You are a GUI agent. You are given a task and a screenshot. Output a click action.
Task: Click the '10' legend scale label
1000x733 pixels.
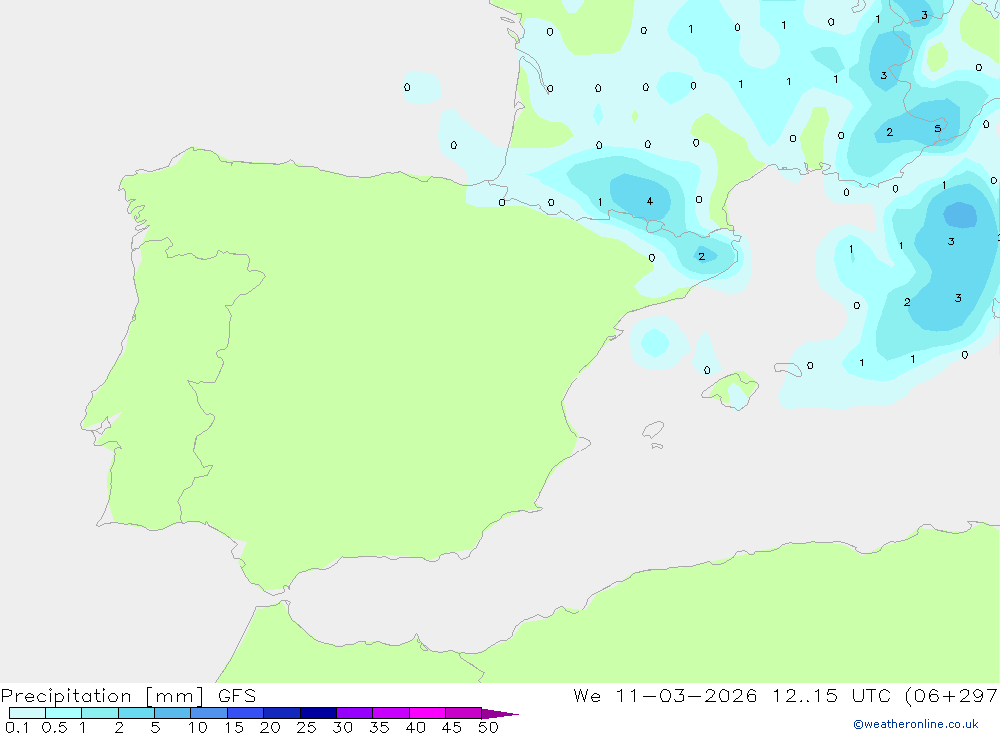197,727
